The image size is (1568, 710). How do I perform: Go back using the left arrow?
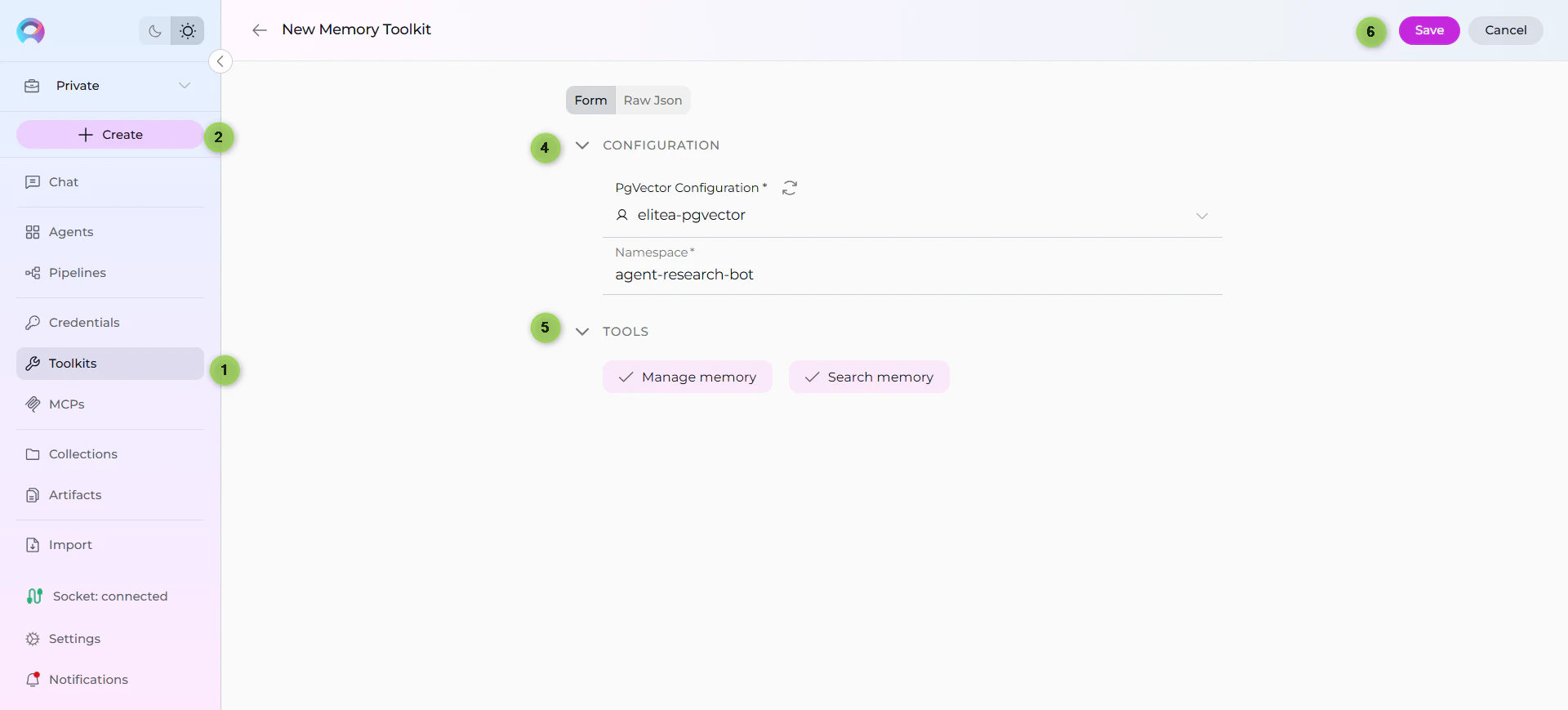[x=260, y=30]
